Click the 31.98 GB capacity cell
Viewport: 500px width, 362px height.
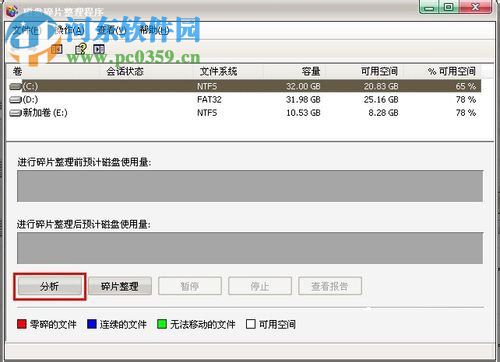[303, 100]
